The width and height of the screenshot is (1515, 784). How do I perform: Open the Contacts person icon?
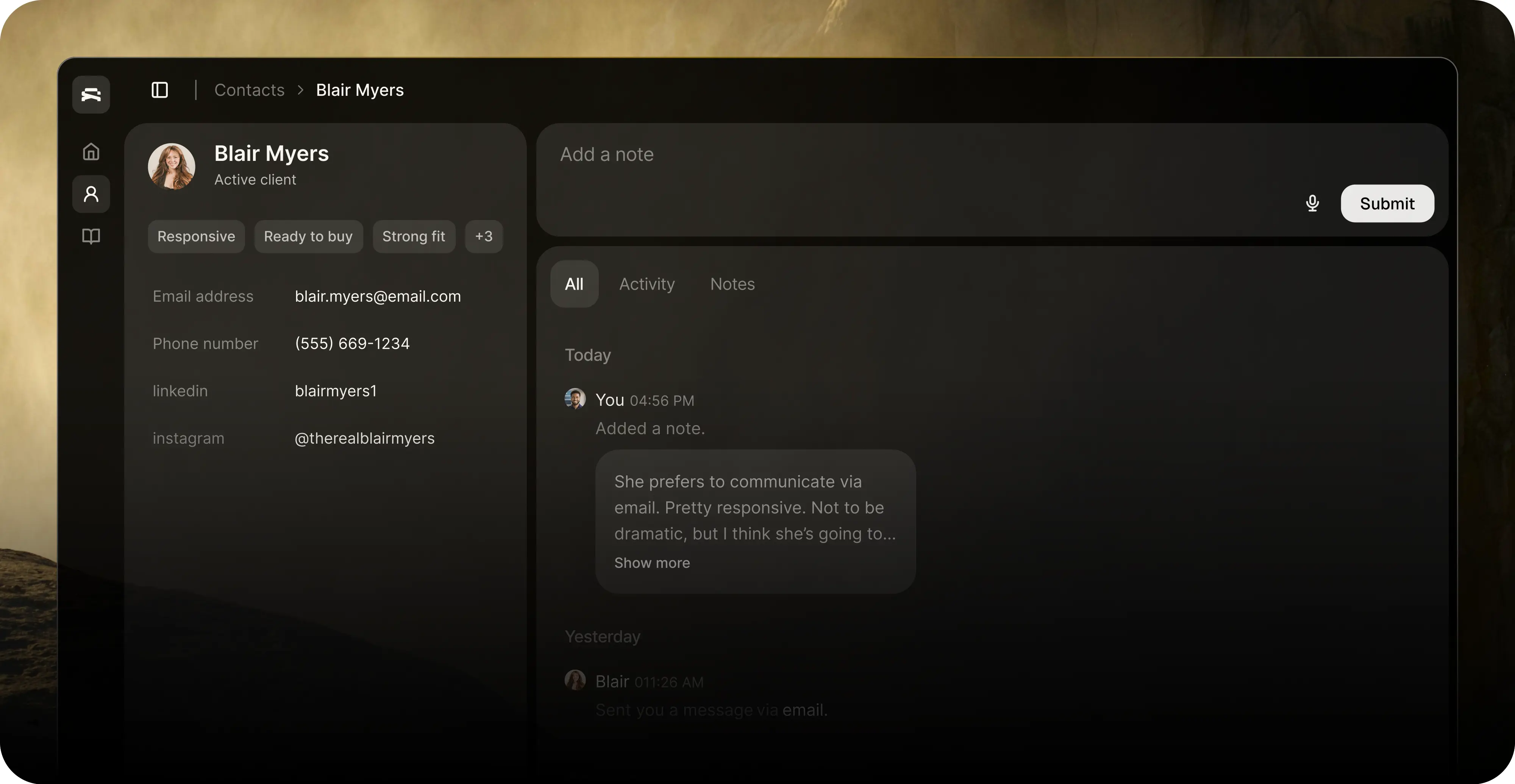click(x=91, y=194)
